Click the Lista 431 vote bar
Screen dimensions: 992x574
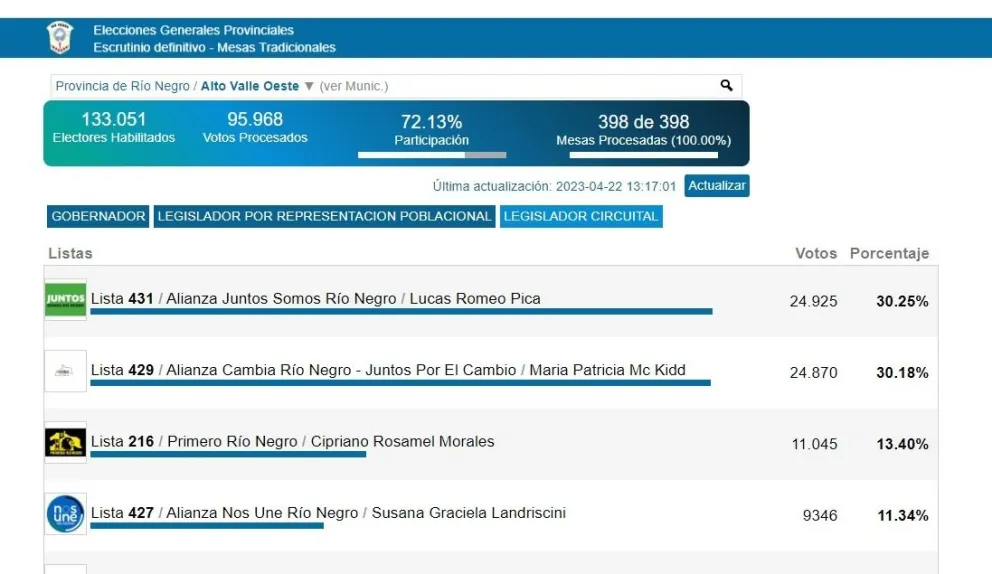[x=402, y=311]
